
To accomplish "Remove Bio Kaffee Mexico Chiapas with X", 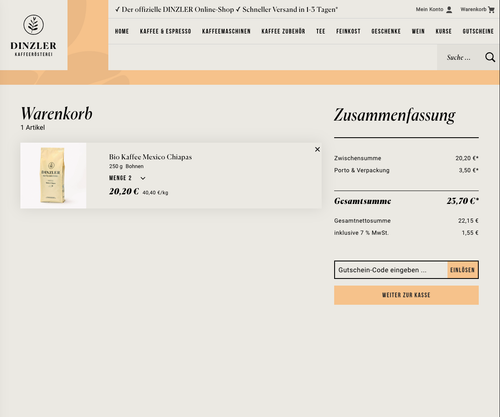I will click(x=317, y=149).
